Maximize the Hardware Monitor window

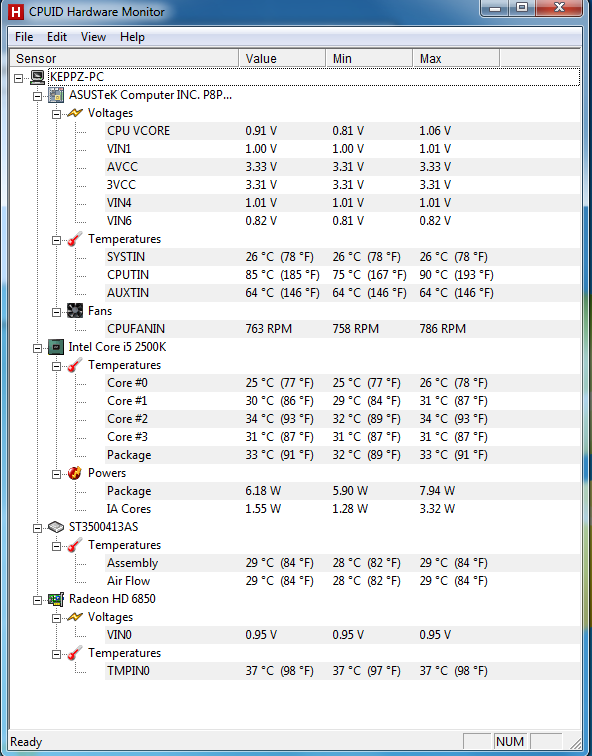(522, 8)
